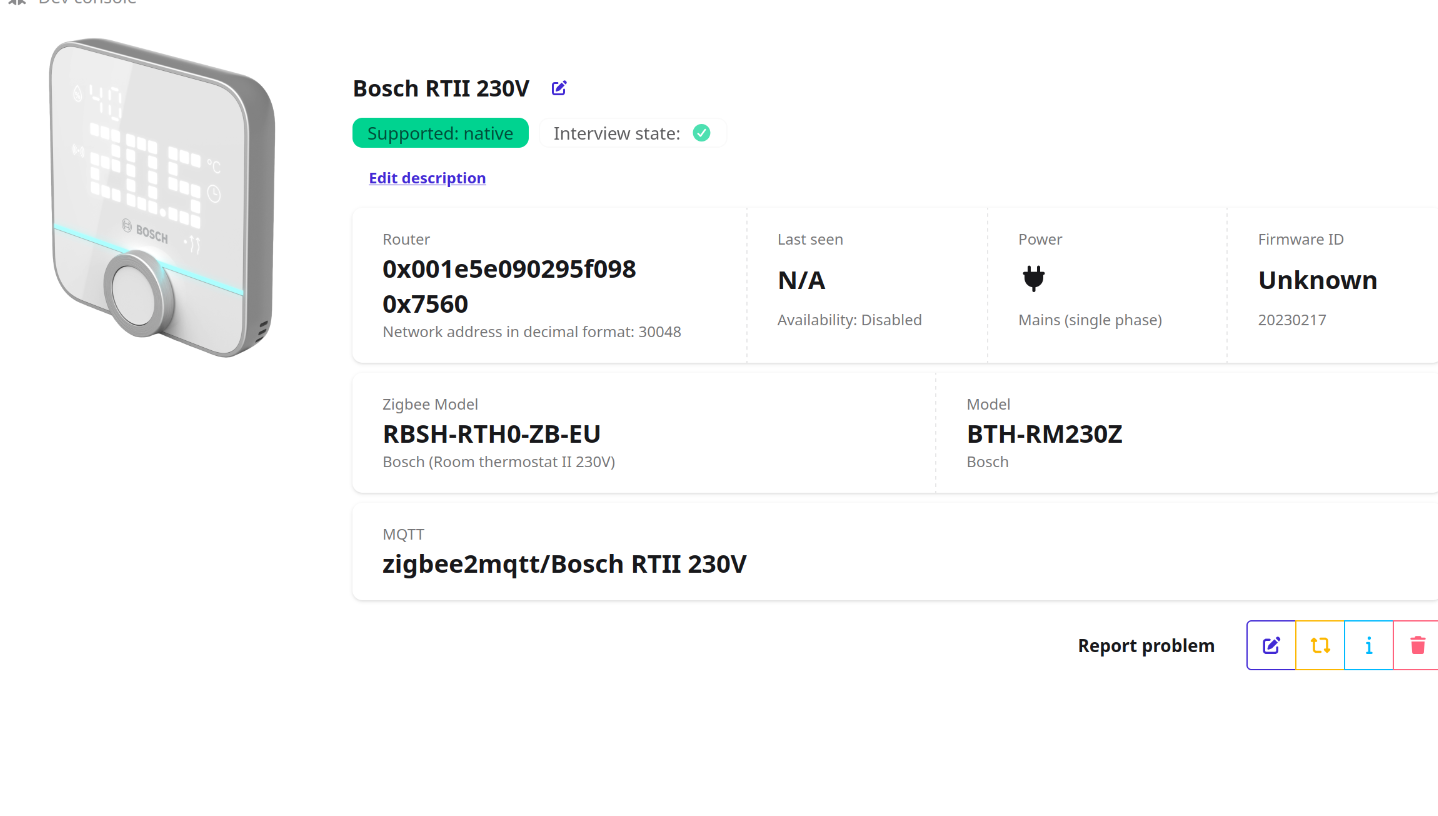Open the Dev console menu item
The image size is (1438, 816).
[x=86, y=3]
